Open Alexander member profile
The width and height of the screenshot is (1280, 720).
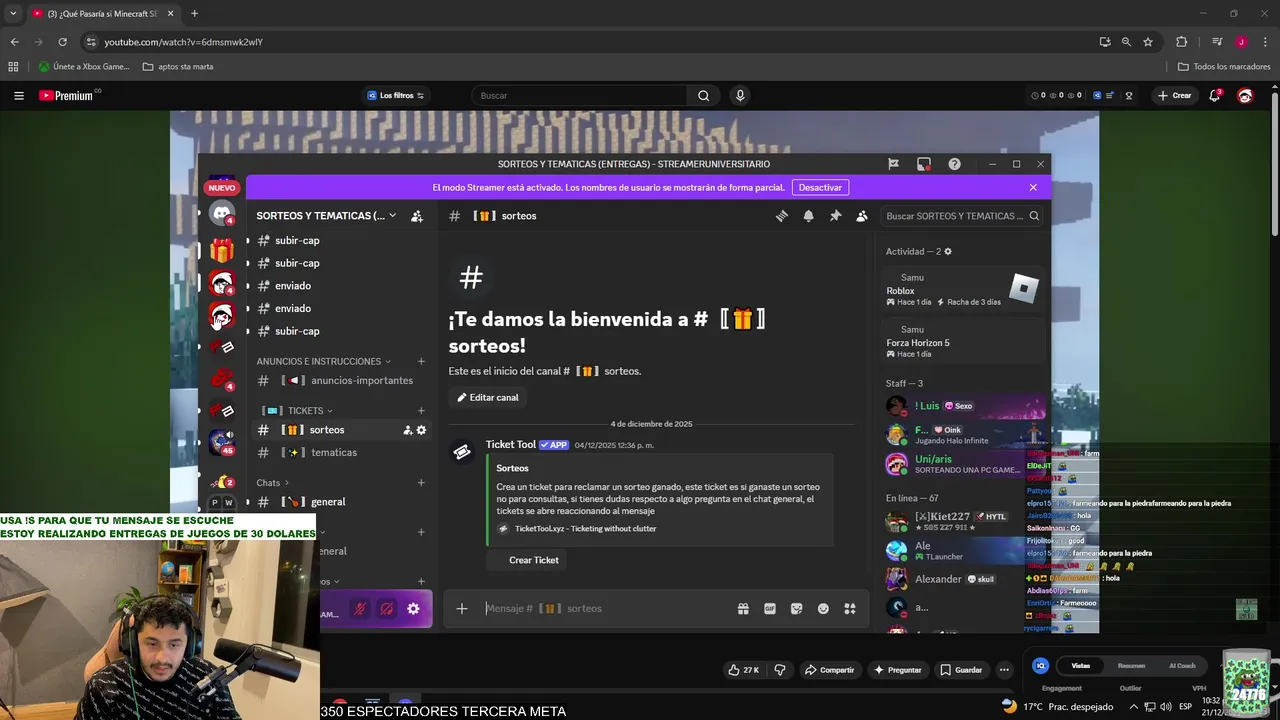pyautogui.click(x=962, y=579)
